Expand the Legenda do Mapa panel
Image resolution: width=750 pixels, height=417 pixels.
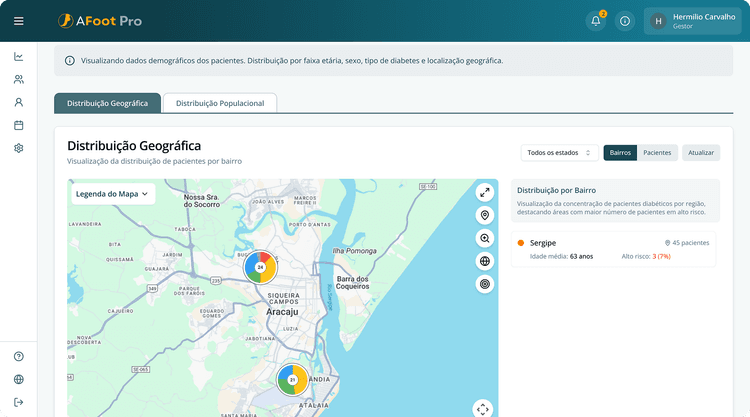112,193
